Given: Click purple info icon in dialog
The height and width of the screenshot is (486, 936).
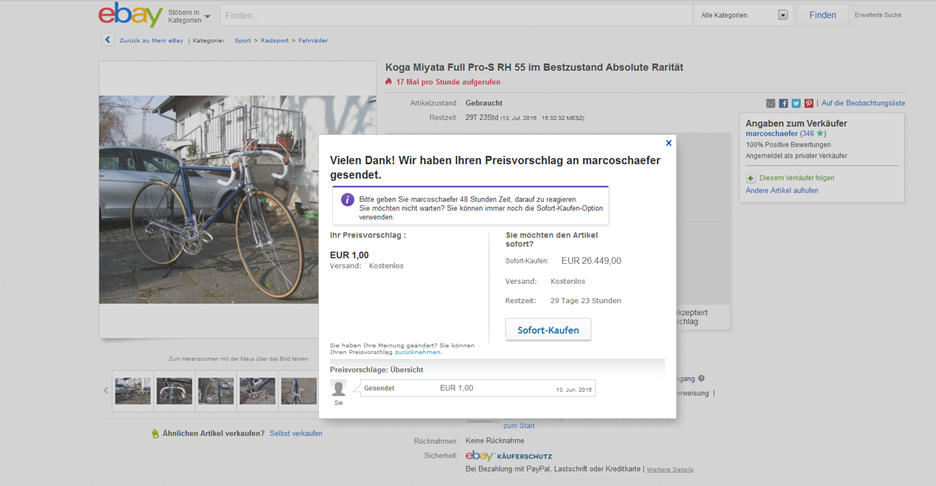Looking at the screenshot, I should [x=347, y=200].
